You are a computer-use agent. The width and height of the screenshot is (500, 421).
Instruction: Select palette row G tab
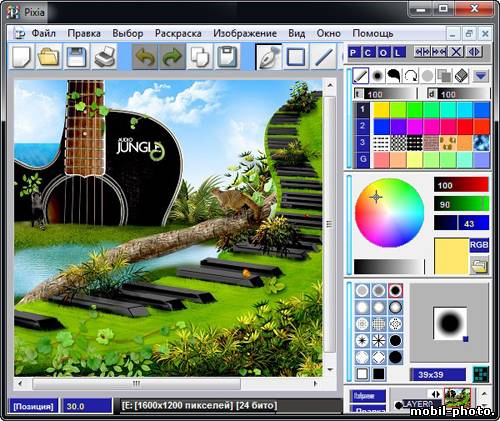(363, 159)
